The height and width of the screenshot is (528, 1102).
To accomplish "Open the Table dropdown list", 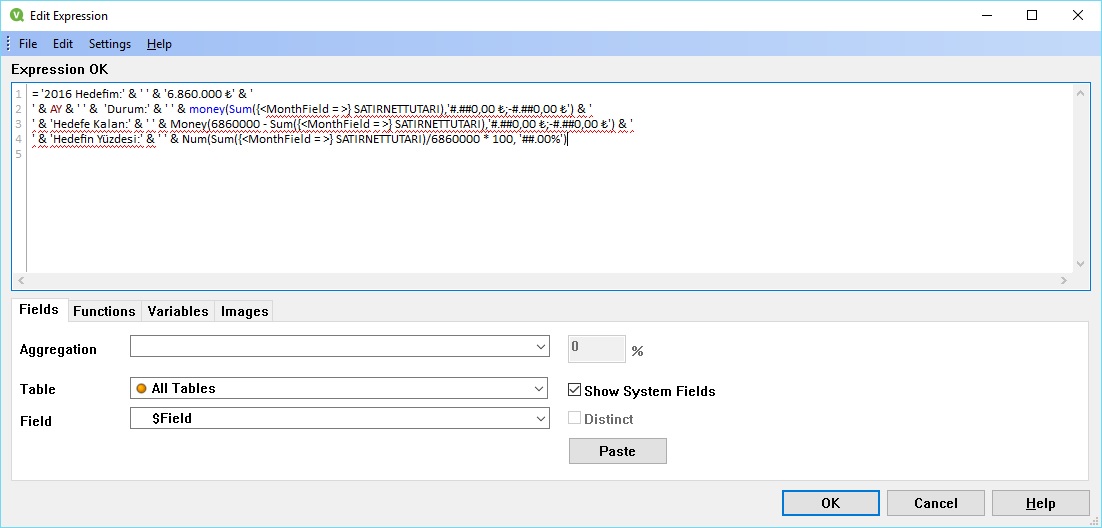I will [540, 388].
